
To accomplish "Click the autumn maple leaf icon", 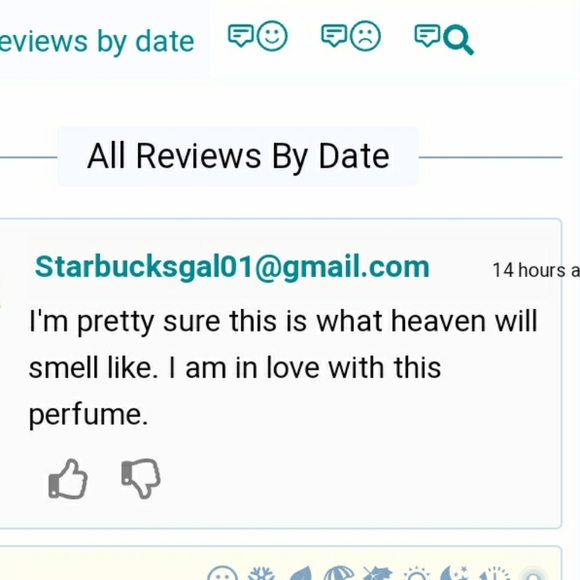I will click(x=378, y=574).
